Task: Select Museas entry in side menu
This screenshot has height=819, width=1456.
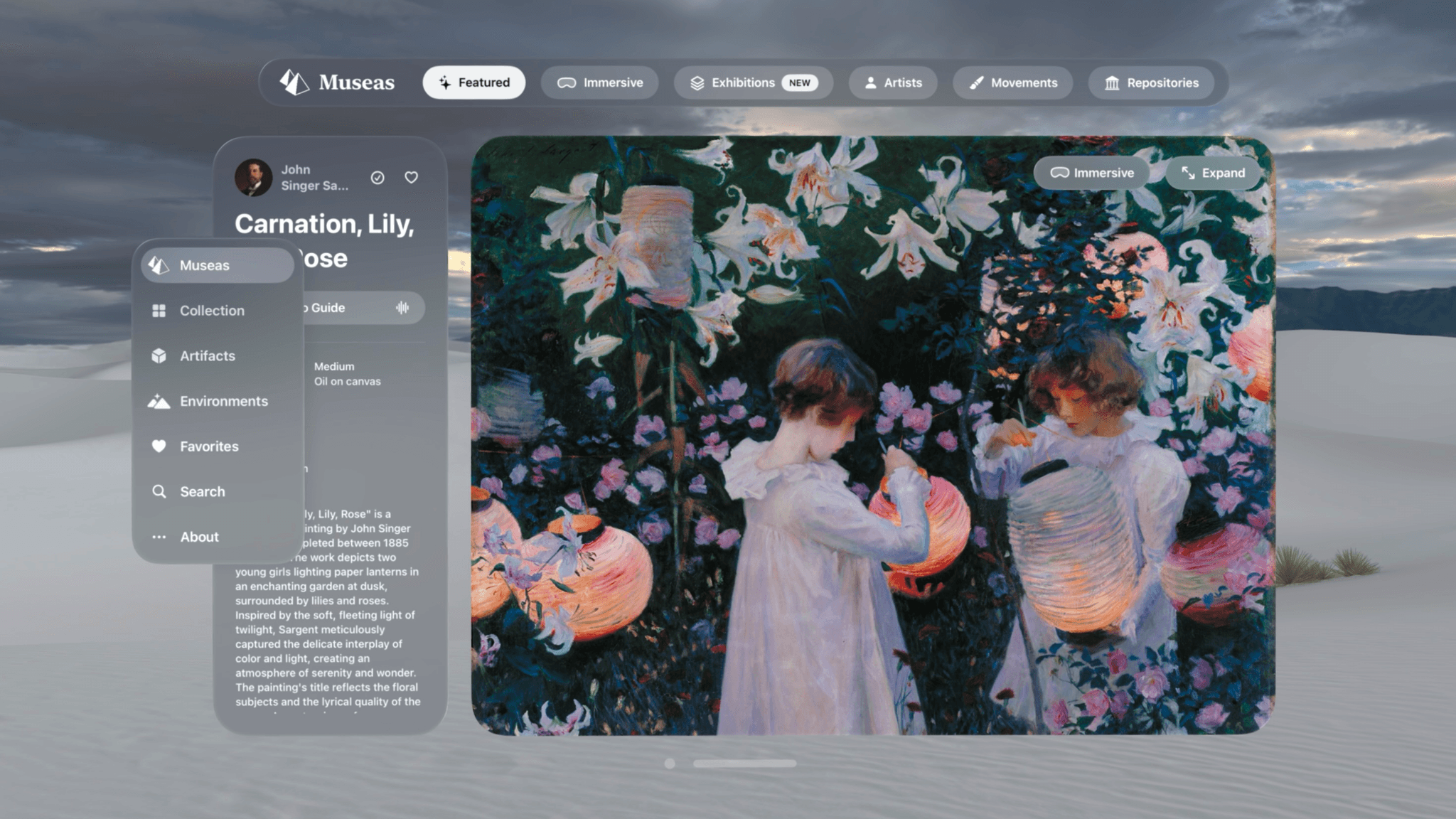Action: click(x=218, y=265)
